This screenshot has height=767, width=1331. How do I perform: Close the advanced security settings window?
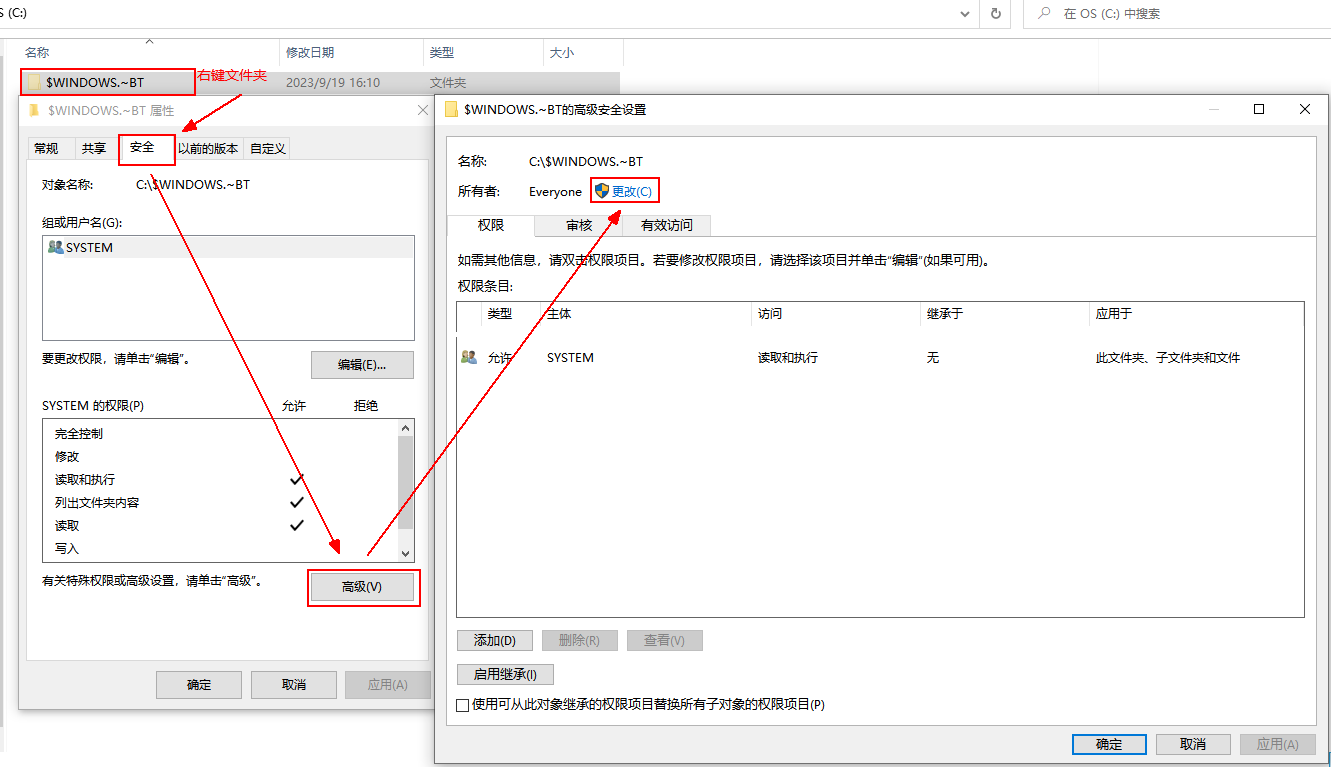tap(1305, 109)
